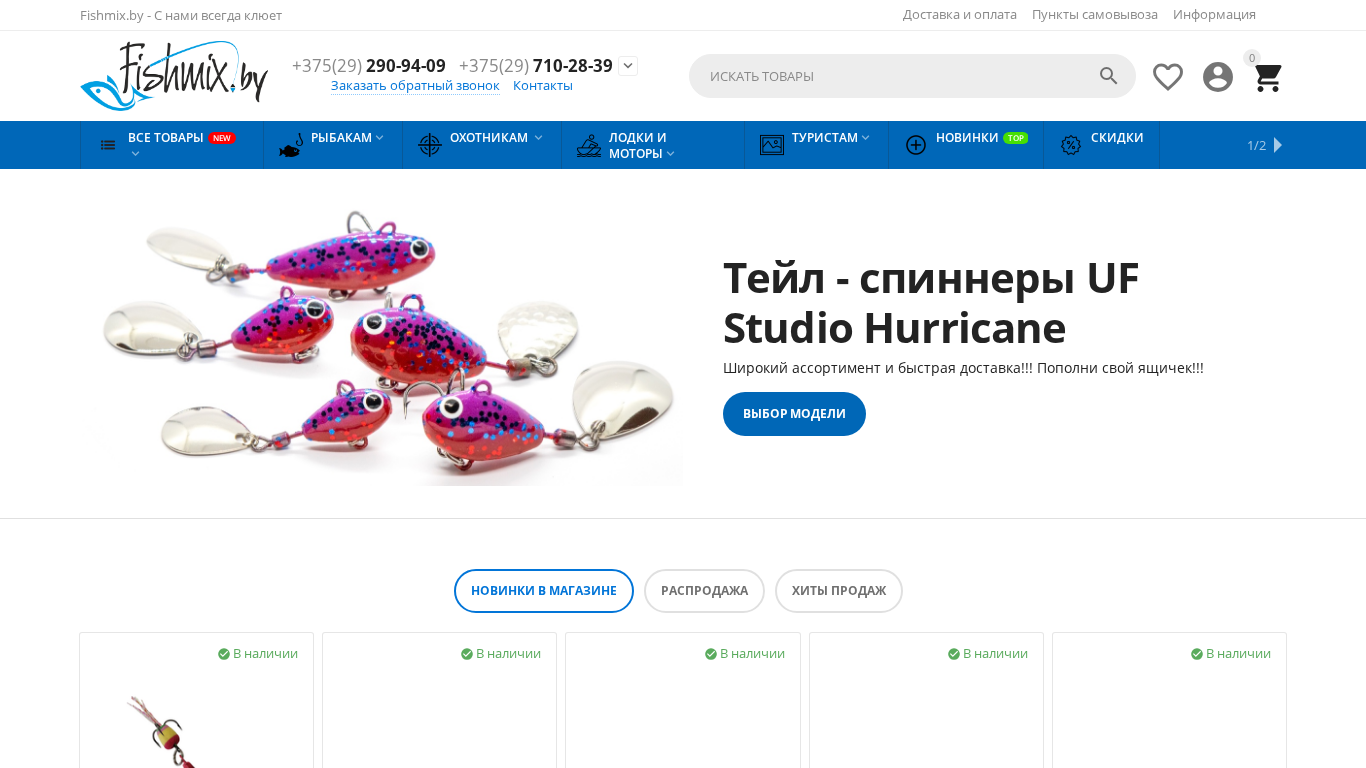Click Заказать обратный звонок link
Screen dimensions: 1366x768
(415, 86)
